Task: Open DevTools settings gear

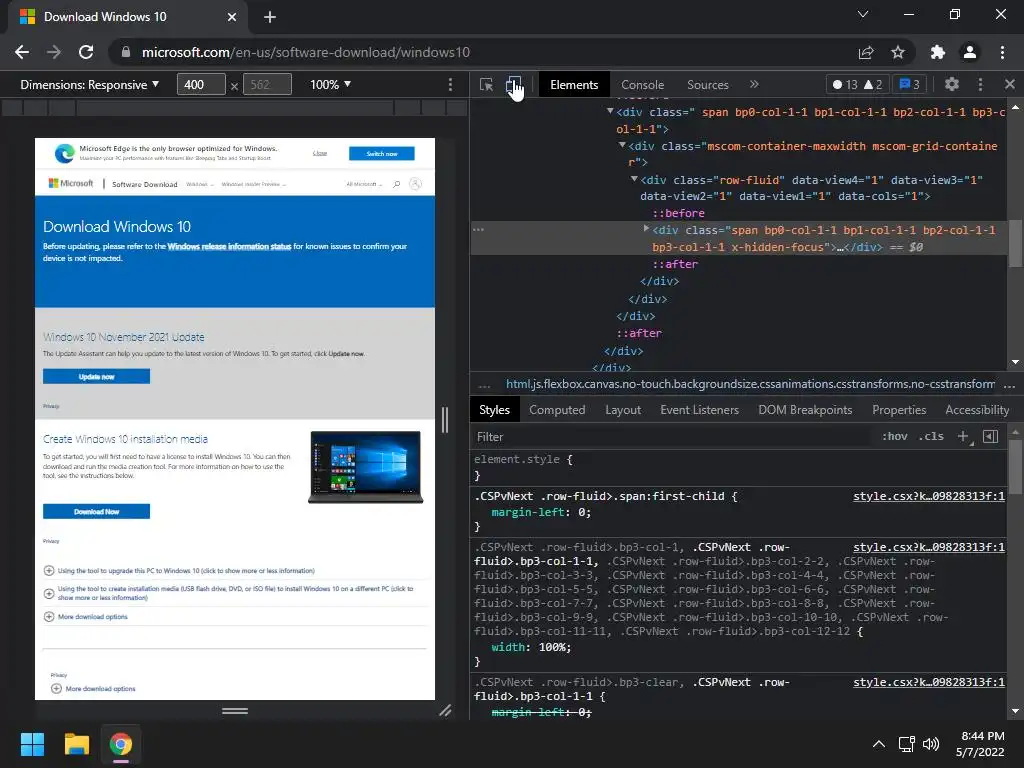Action: point(952,84)
